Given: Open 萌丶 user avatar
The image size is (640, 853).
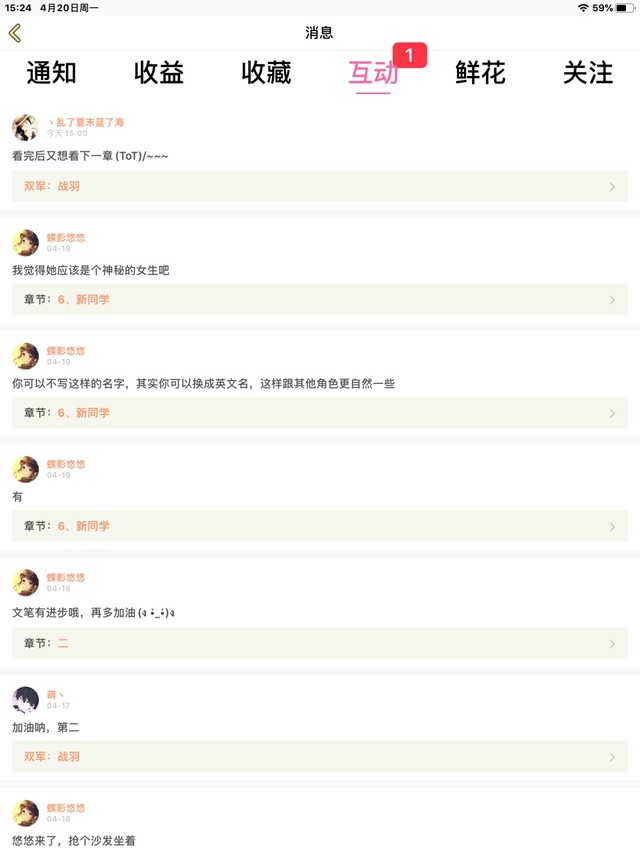Looking at the screenshot, I should click(26, 700).
